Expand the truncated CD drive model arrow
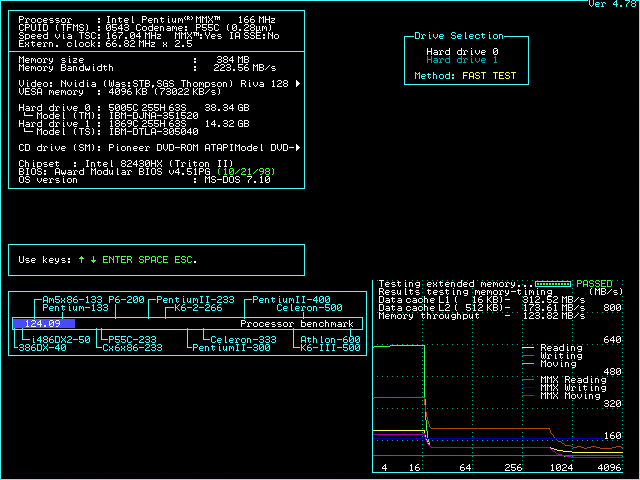Image resolution: width=640 pixels, height=480 pixels. 298,148
